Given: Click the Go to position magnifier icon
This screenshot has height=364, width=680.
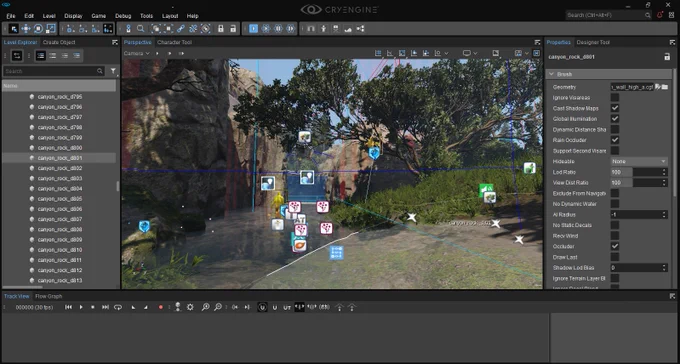Looking at the screenshot, I should (x=141, y=29).
